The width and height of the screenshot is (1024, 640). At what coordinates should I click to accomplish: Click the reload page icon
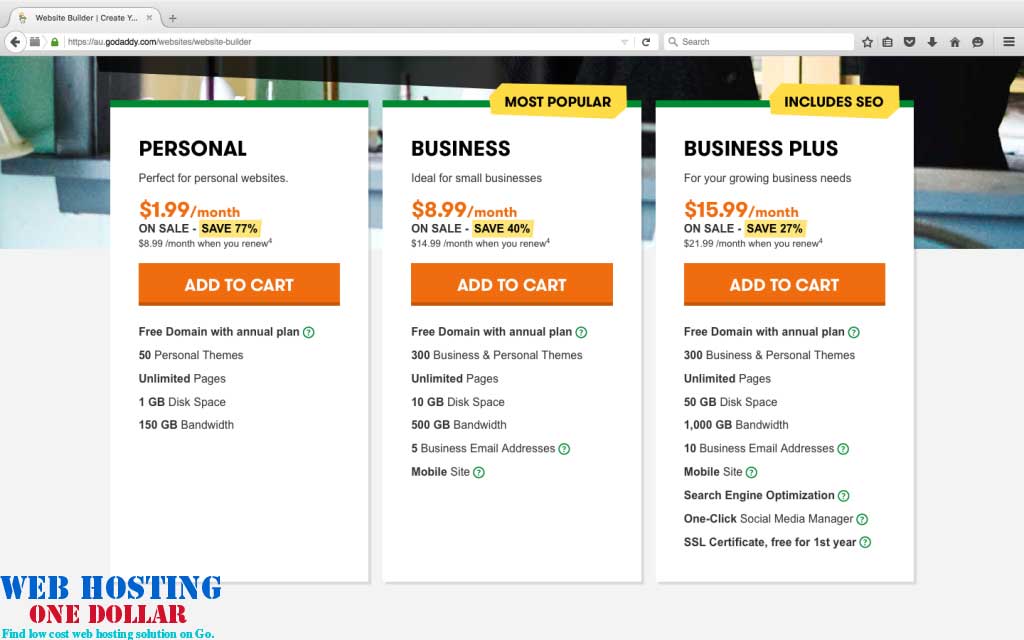[646, 42]
